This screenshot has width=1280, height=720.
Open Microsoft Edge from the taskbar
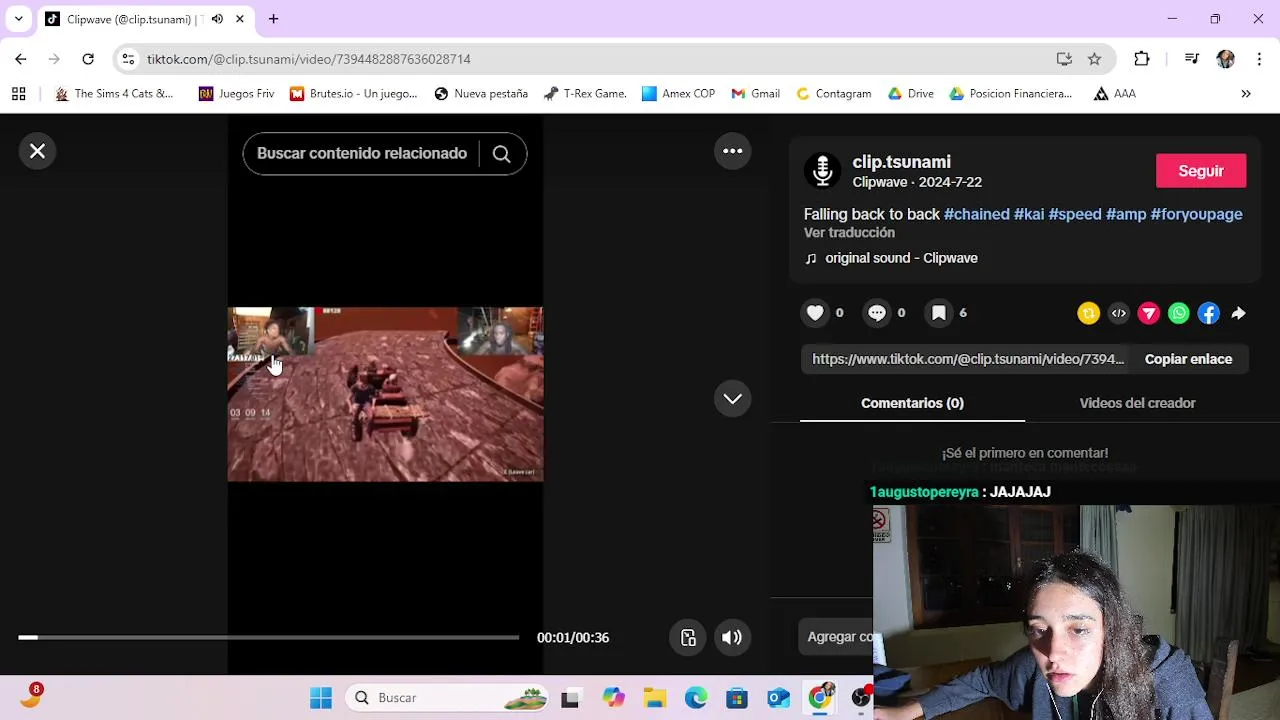[696, 698]
